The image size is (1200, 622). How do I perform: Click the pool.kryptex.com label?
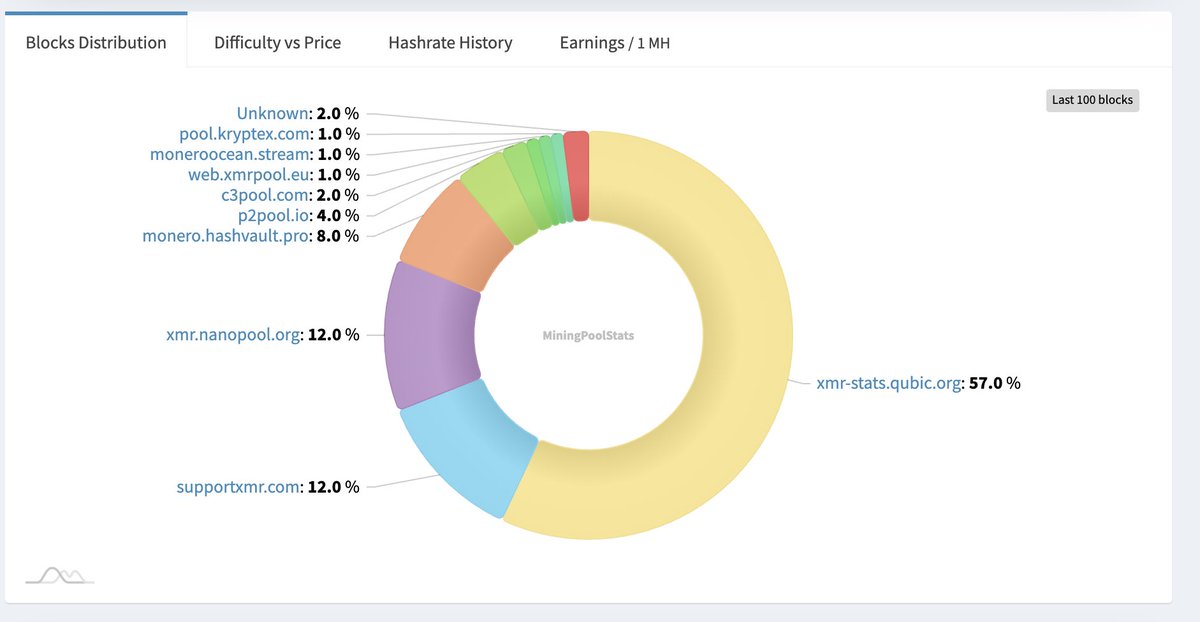coord(245,133)
